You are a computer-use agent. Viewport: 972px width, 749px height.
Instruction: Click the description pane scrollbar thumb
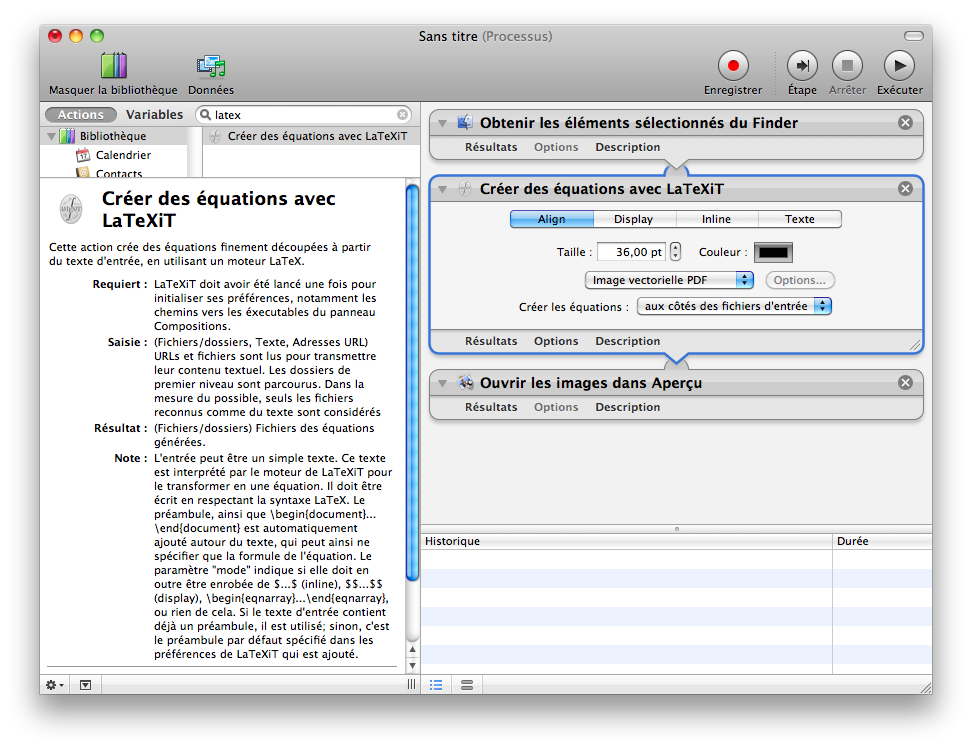coord(412,383)
